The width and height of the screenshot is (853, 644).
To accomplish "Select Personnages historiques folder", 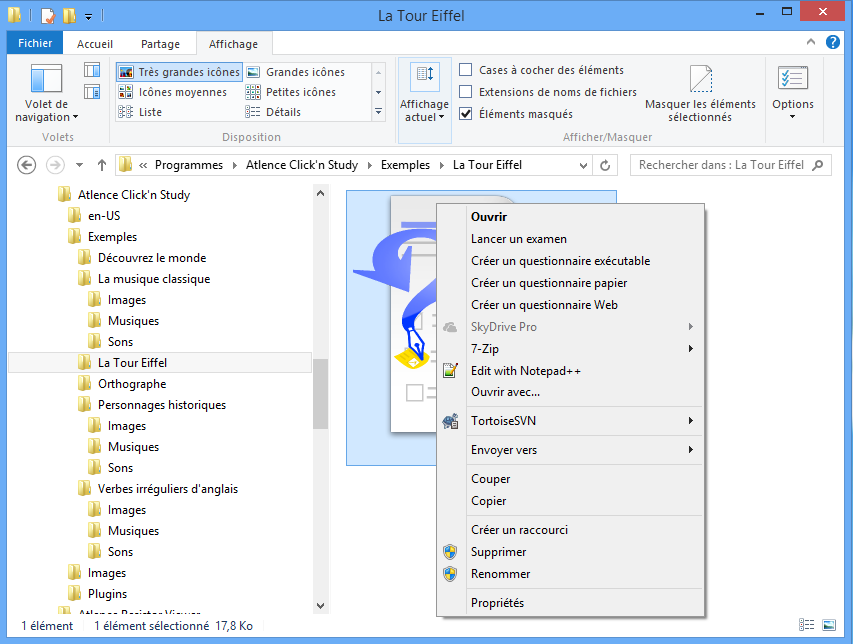I will (x=162, y=405).
